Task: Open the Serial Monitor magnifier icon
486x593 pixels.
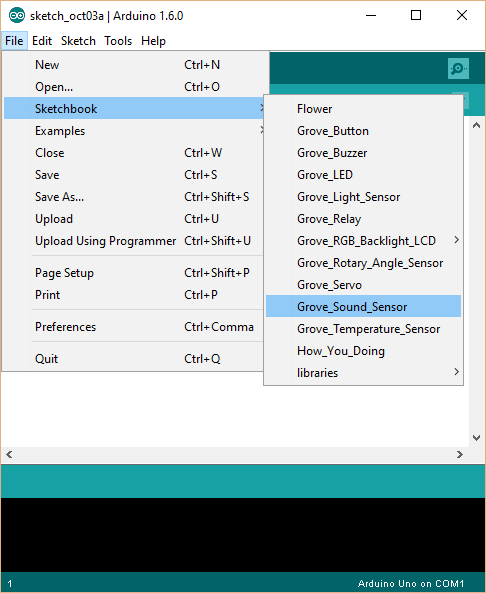Action: point(458,68)
